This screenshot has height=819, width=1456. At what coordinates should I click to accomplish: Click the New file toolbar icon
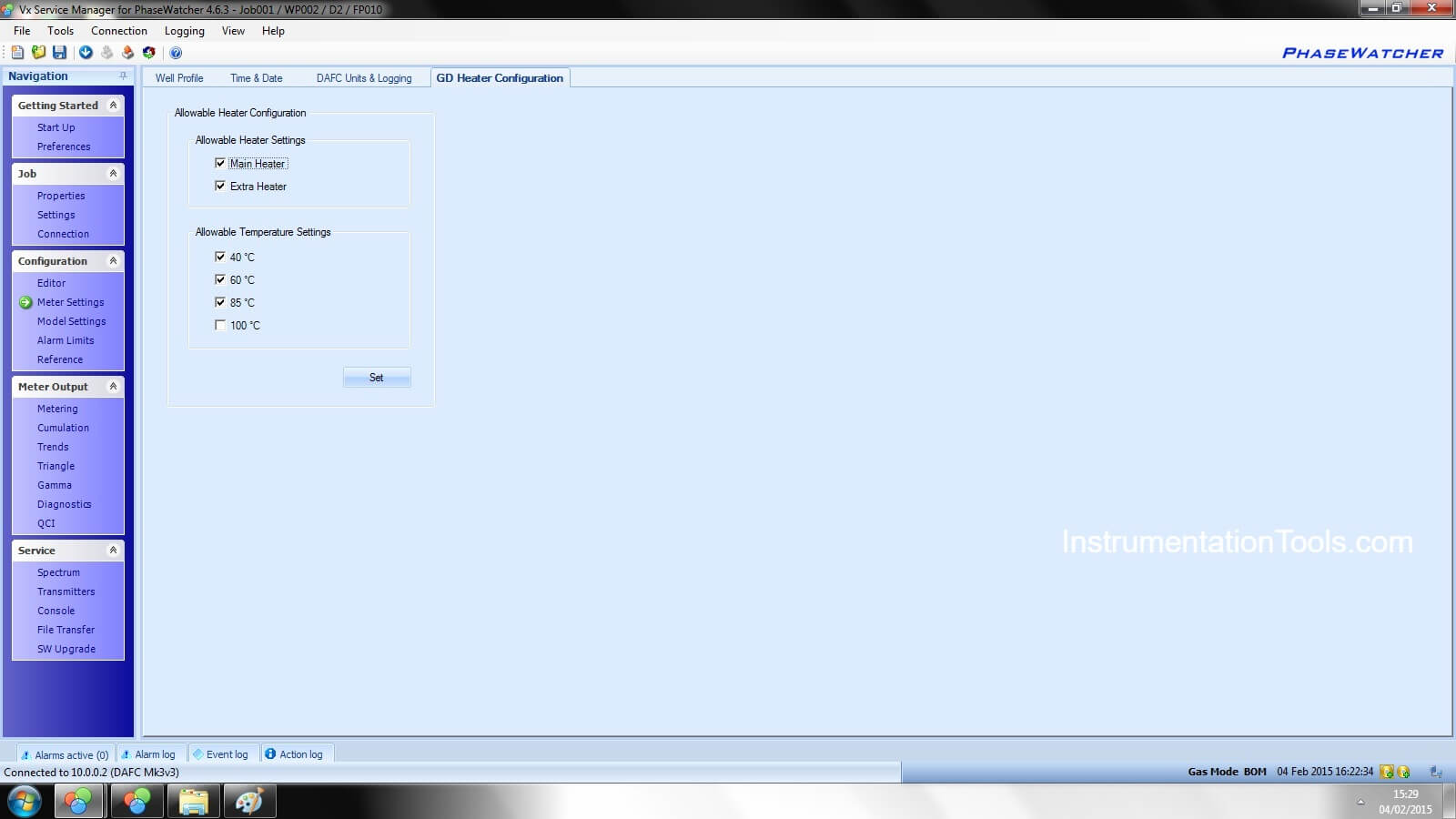[17, 53]
